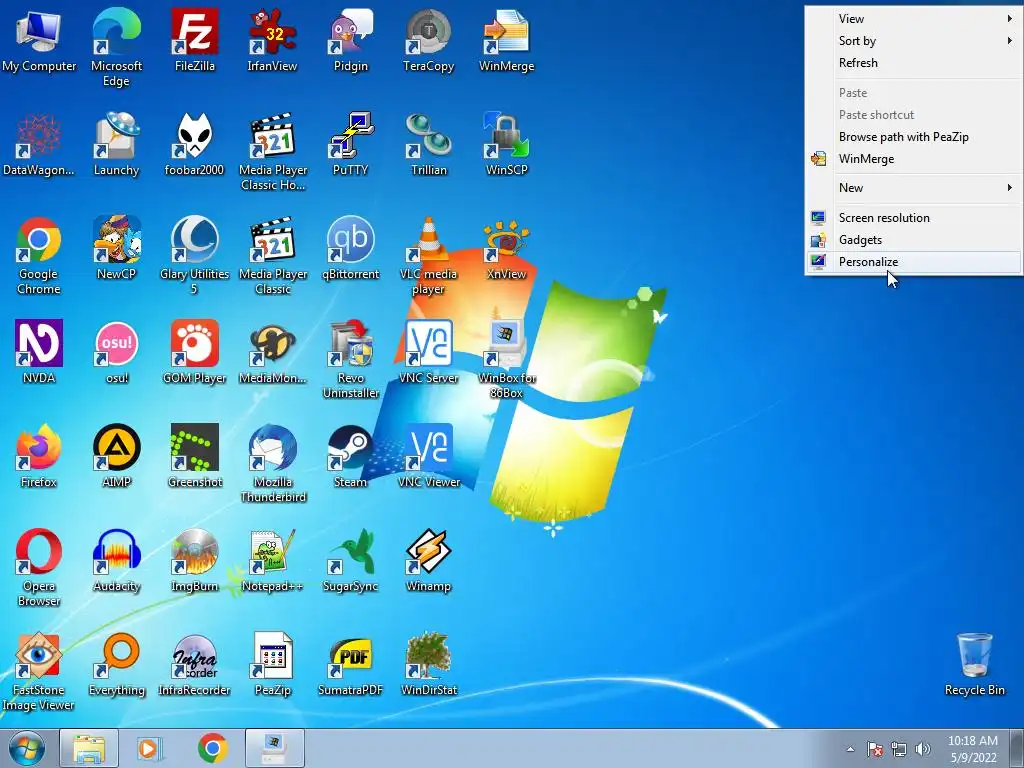Open qBittorrent shortcut
The height and width of the screenshot is (768, 1024).
click(351, 248)
